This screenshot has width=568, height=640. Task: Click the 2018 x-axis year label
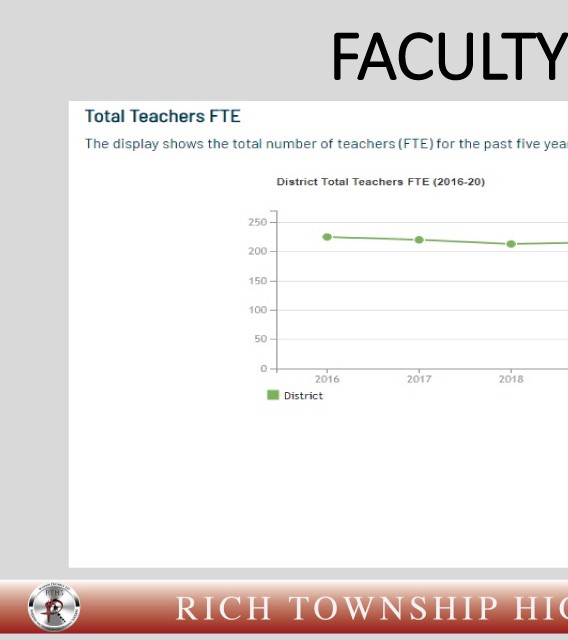[x=511, y=379]
